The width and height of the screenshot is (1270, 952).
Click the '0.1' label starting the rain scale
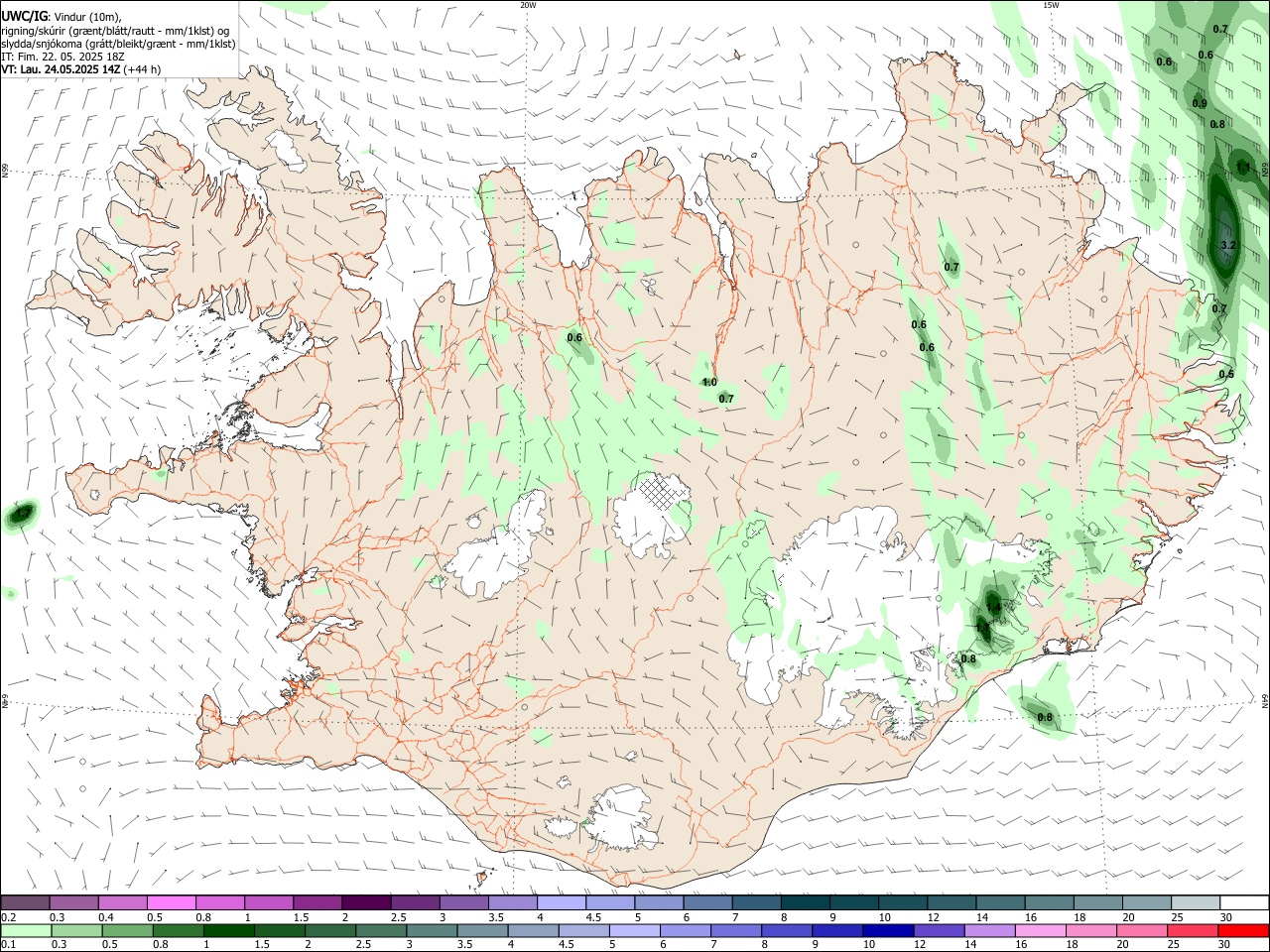coord(8,944)
